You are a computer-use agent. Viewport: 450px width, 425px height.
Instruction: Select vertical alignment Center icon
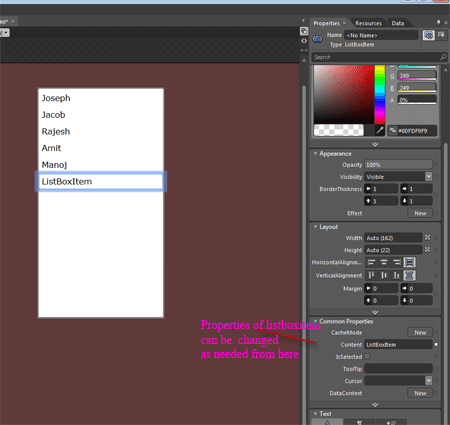point(384,275)
